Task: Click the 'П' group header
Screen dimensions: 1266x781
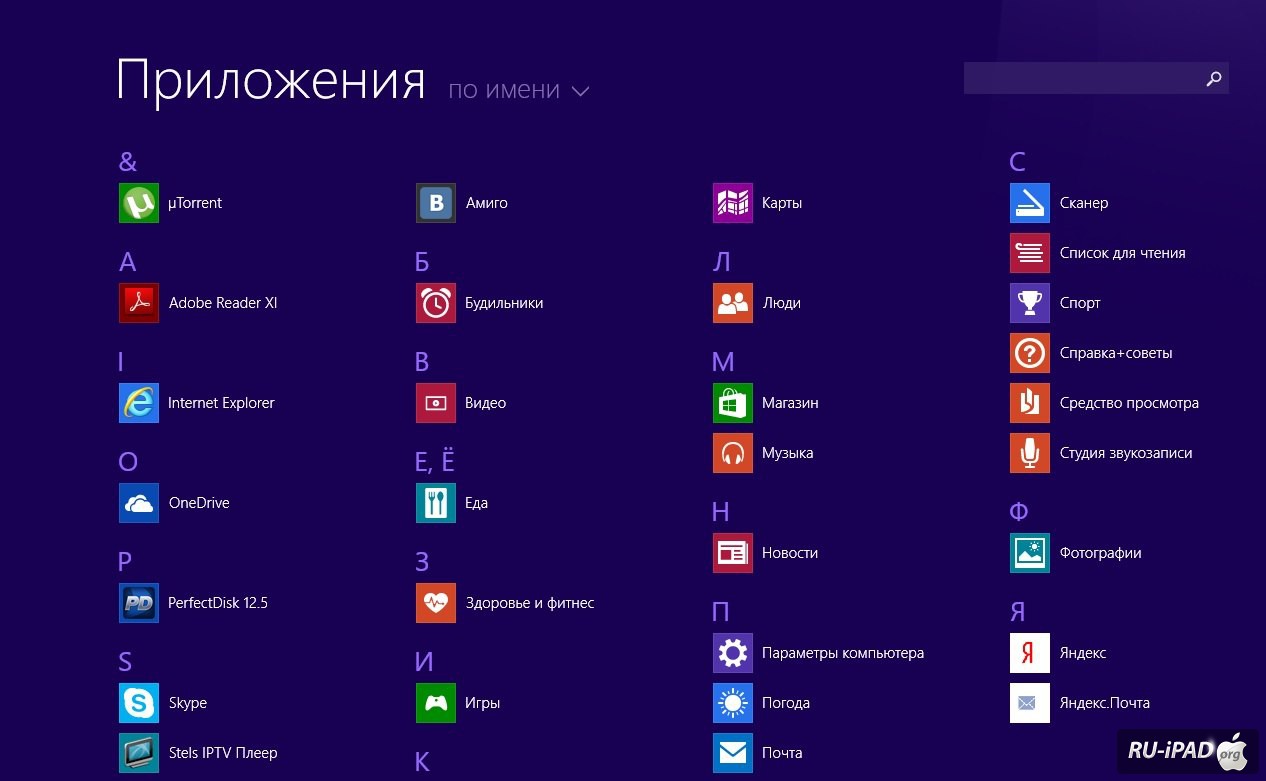Action: pyautogui.click(x=721, y=612)
